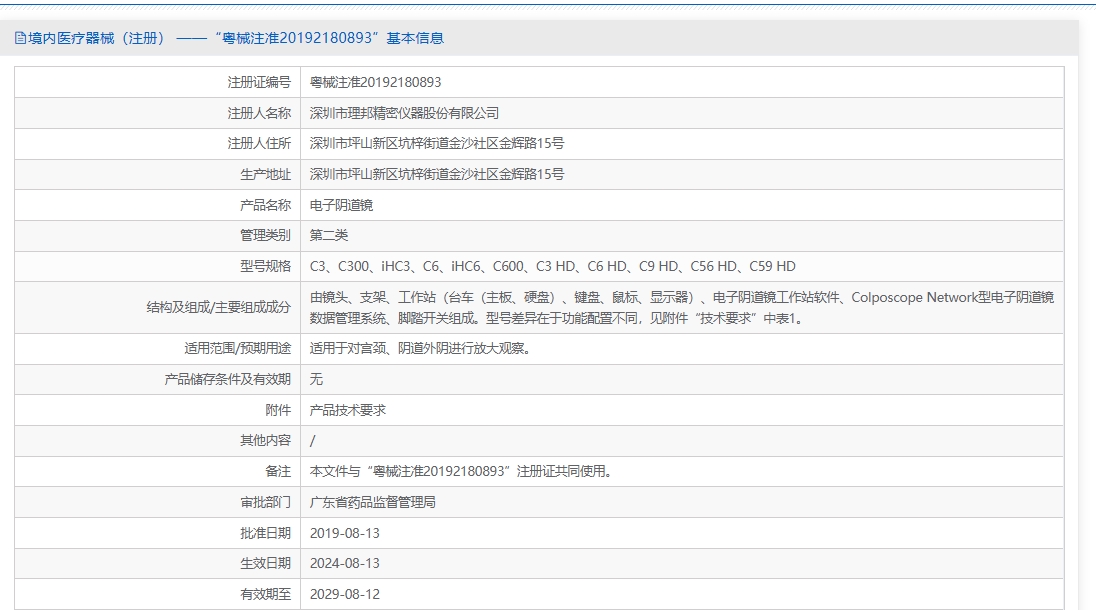The width and height of the screenshot is (1096, 610).
Task: Select the structure description starting with 由镜头、支架
Action: pos(682,307)
